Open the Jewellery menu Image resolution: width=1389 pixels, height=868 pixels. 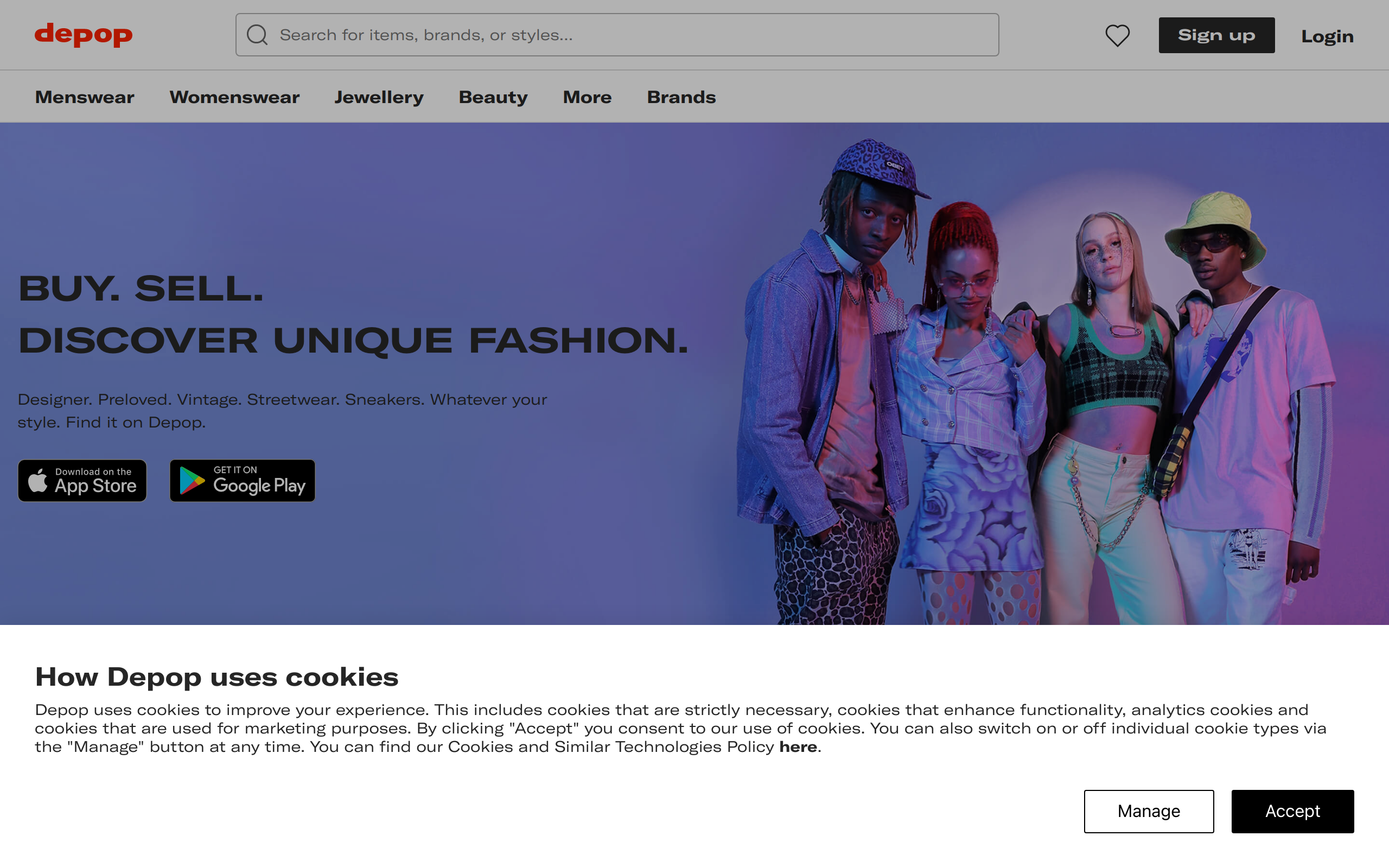pos(379,98)
